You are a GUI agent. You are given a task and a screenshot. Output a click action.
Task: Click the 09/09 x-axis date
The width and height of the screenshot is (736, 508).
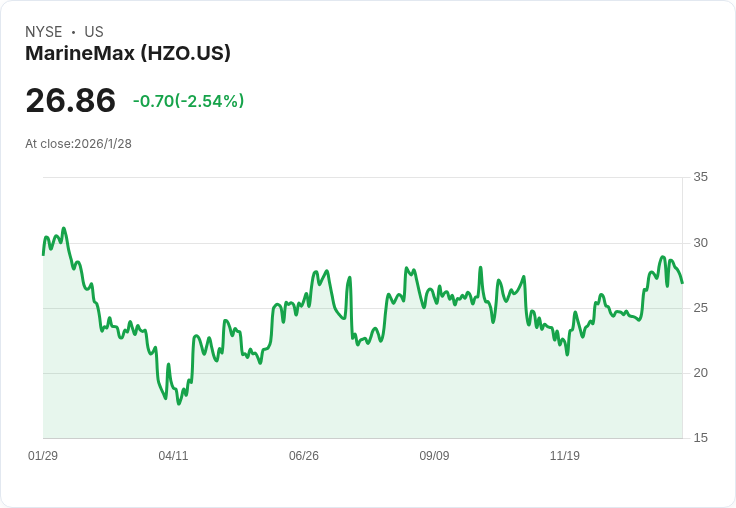coord(434,456)
